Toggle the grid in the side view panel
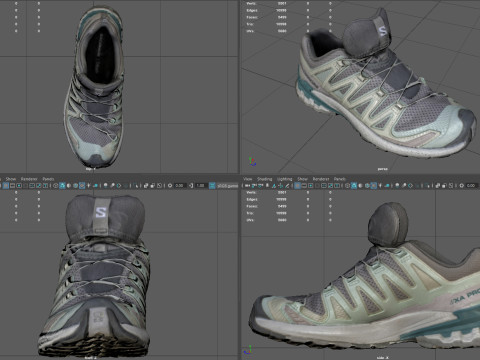The height and width of the screenshot is (360, 480). coord(297,186)
